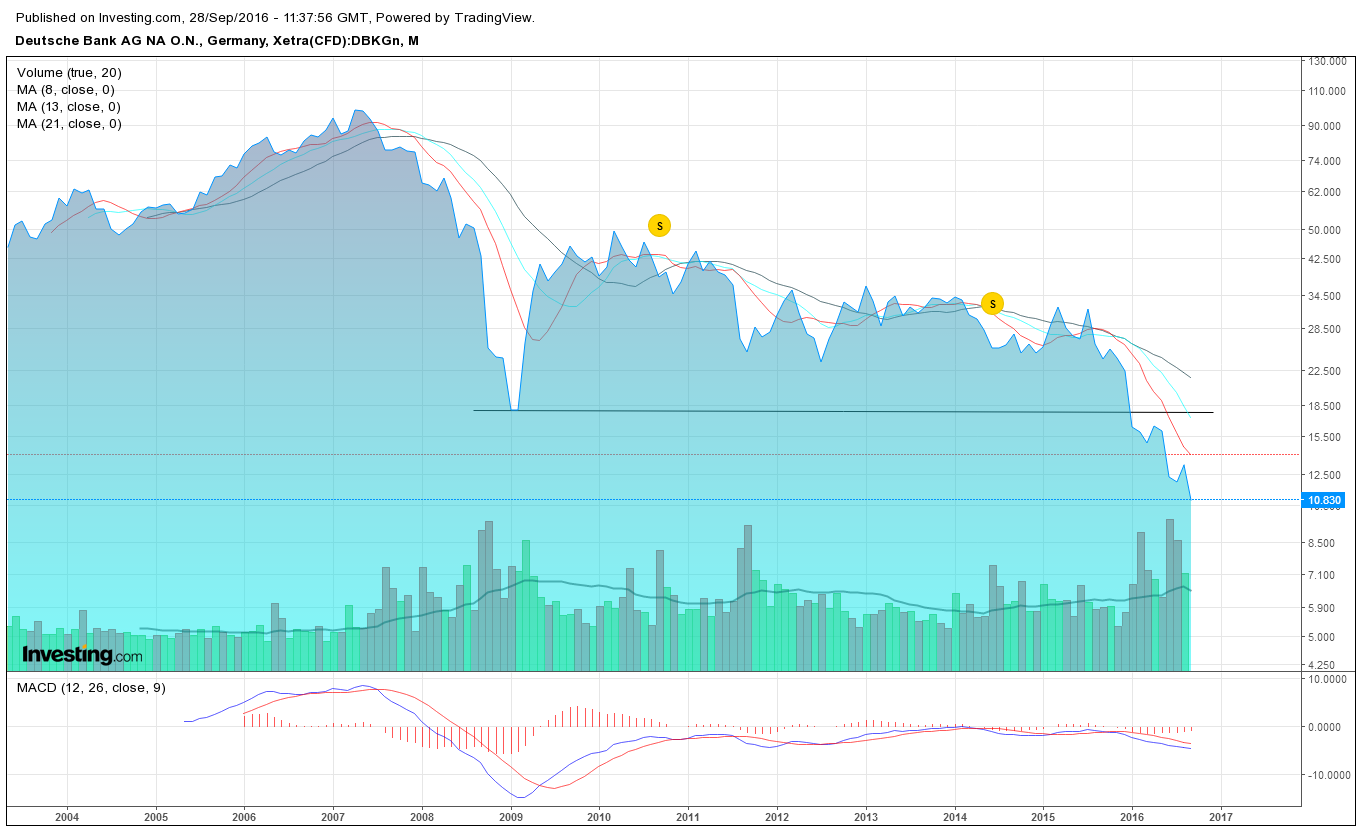Viewport: 1362px width, 830px height.
Task: Click the 18.500 price axis label
Action: [1327, 406]
